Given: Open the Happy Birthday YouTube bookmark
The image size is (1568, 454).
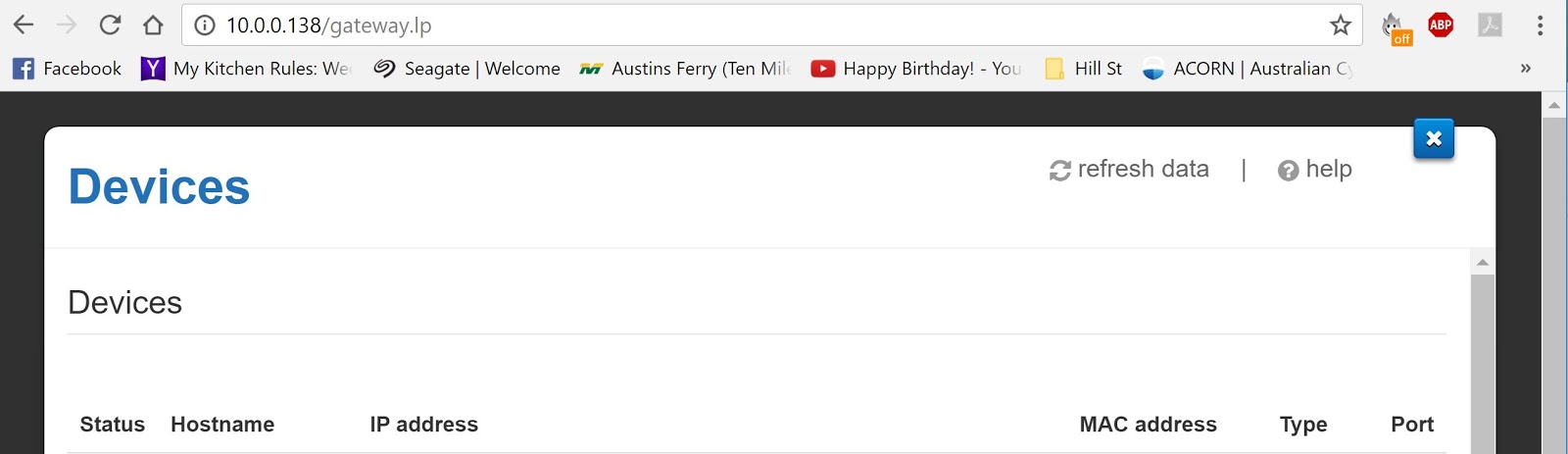Looking at the screenshot, I should (916, 69).
